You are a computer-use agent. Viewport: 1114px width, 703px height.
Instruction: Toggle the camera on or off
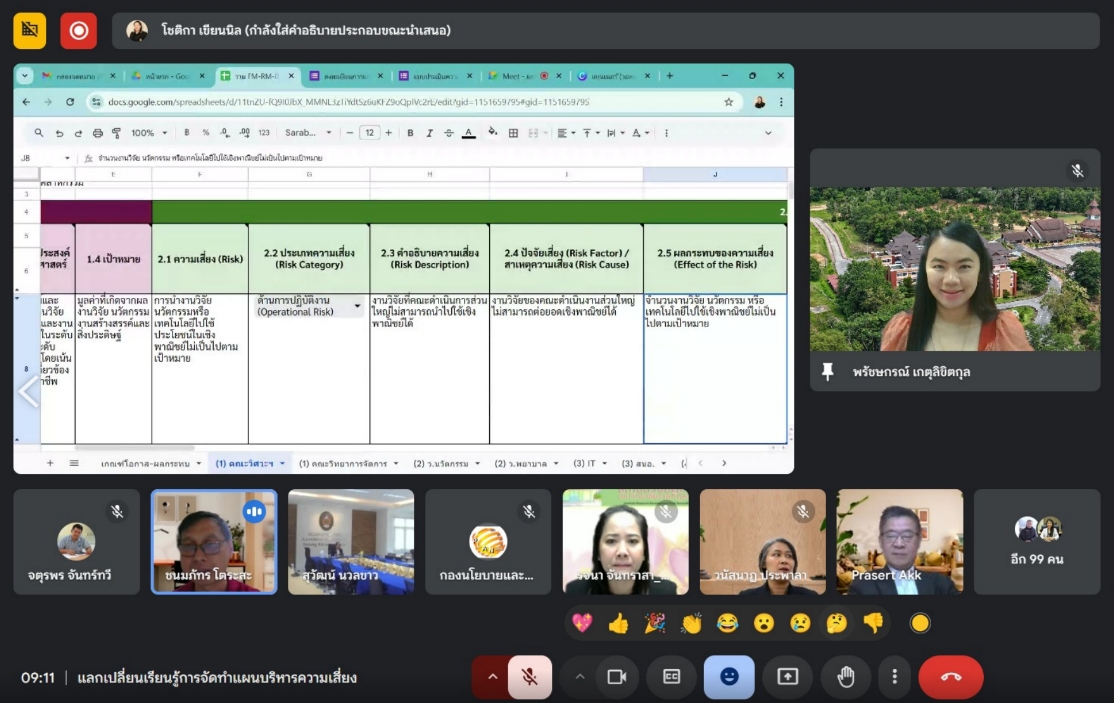[x=616, y=677]
